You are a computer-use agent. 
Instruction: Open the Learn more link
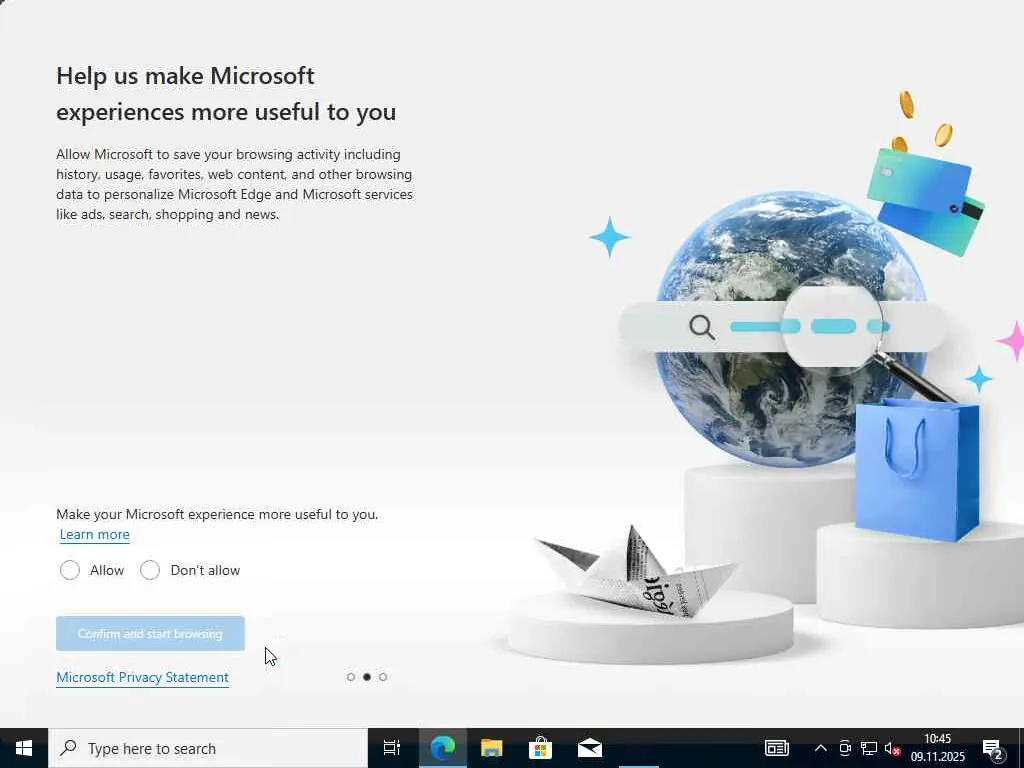pyautogui.click(x=95, y=534)
